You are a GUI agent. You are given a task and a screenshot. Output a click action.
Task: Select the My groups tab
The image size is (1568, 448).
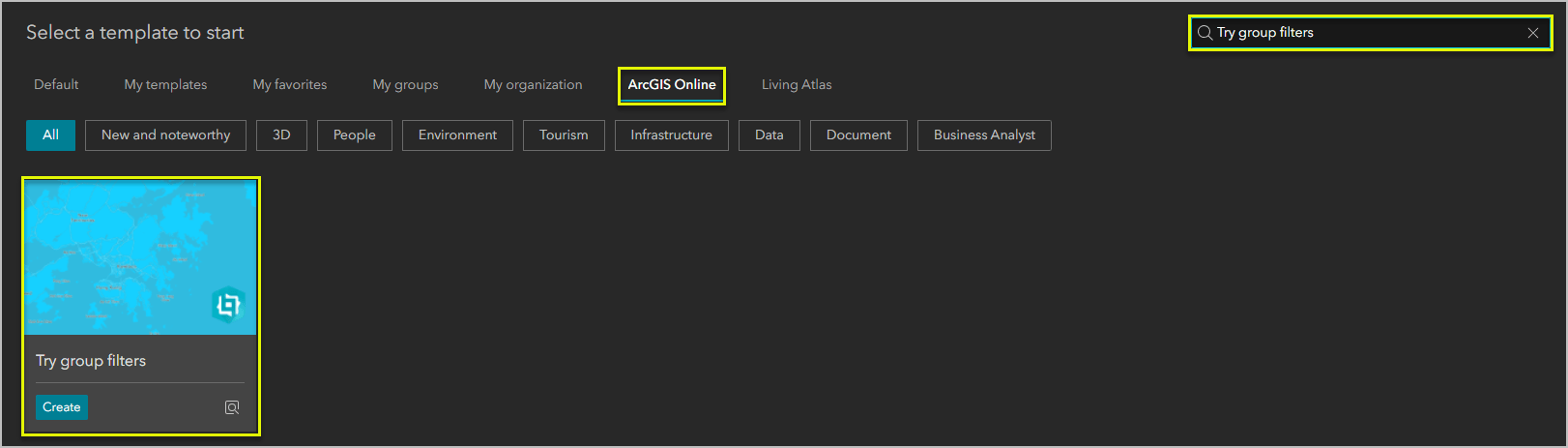click(x=405, y=85)
